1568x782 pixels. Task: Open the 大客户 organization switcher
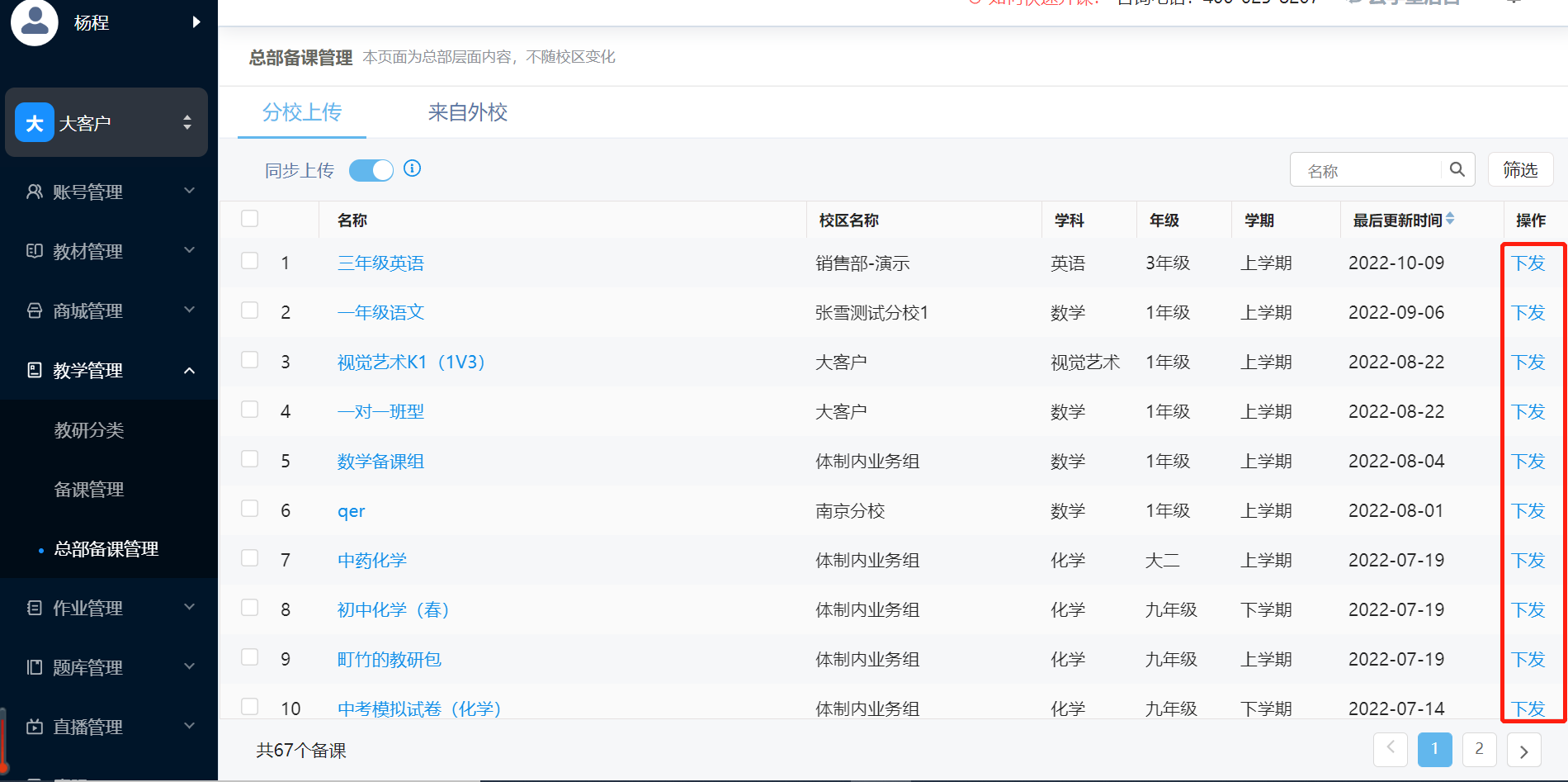click(x=106, y=122)
